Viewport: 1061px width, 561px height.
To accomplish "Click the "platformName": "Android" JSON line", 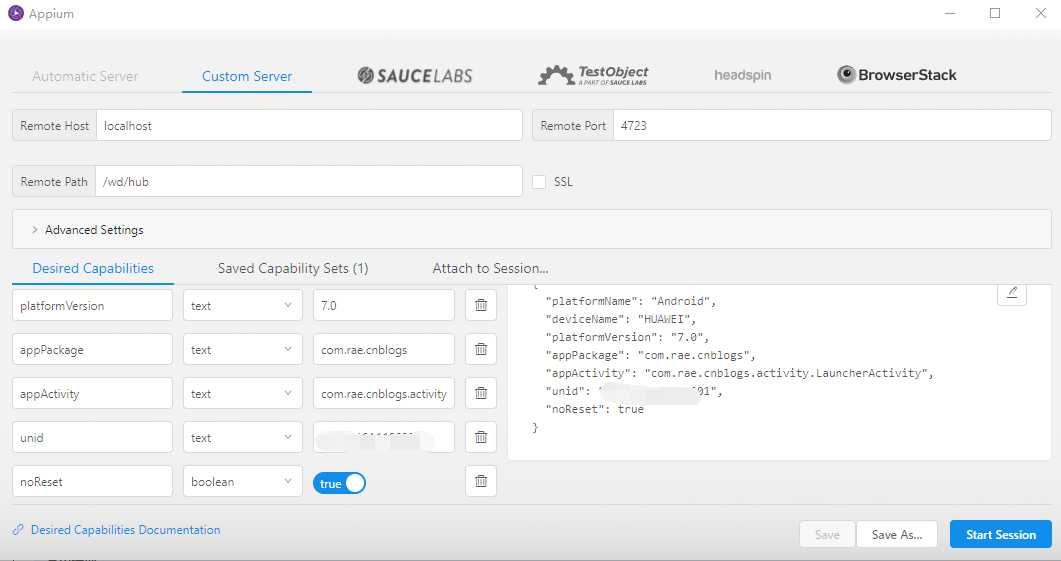I will coord(631,301).
